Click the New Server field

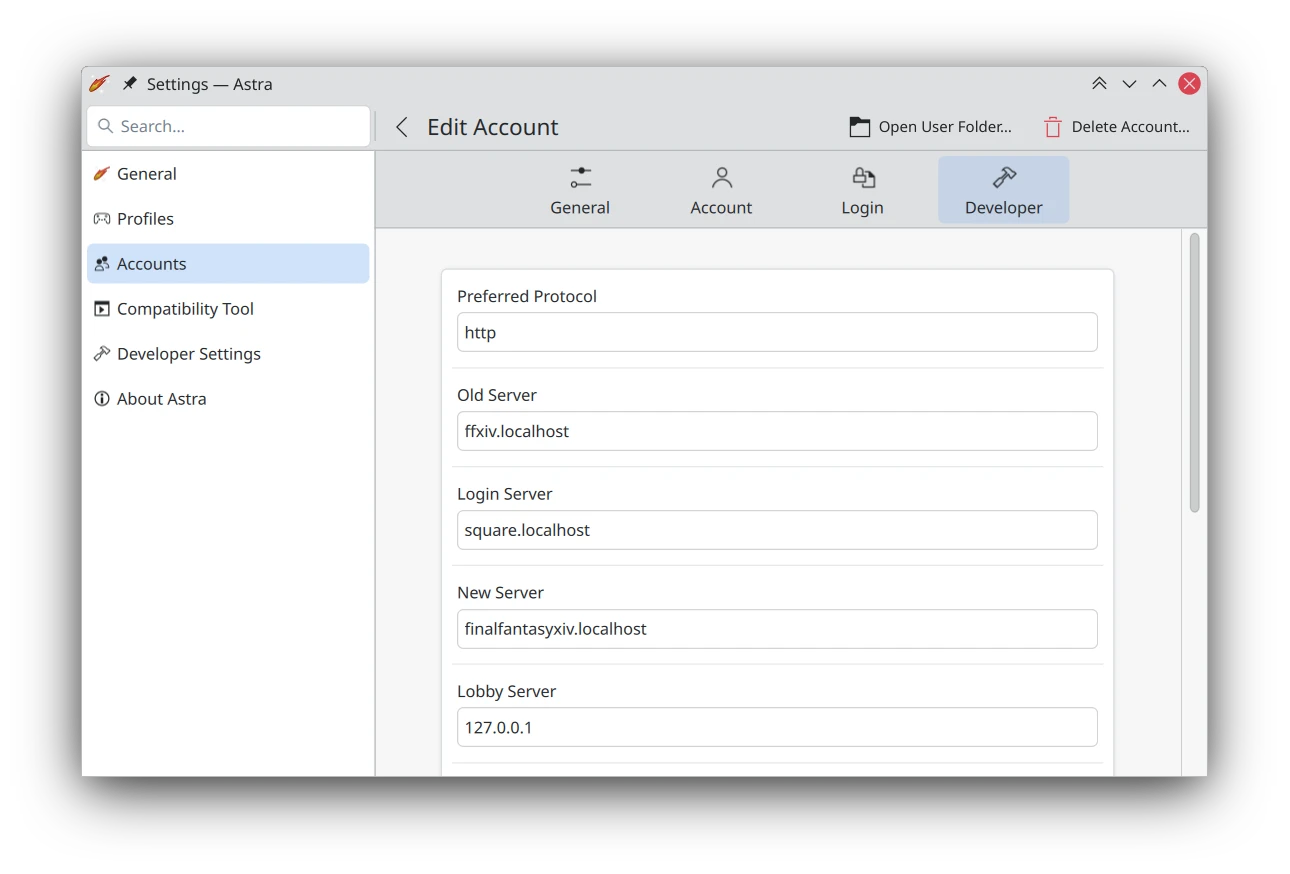click(x=777, y=629)
